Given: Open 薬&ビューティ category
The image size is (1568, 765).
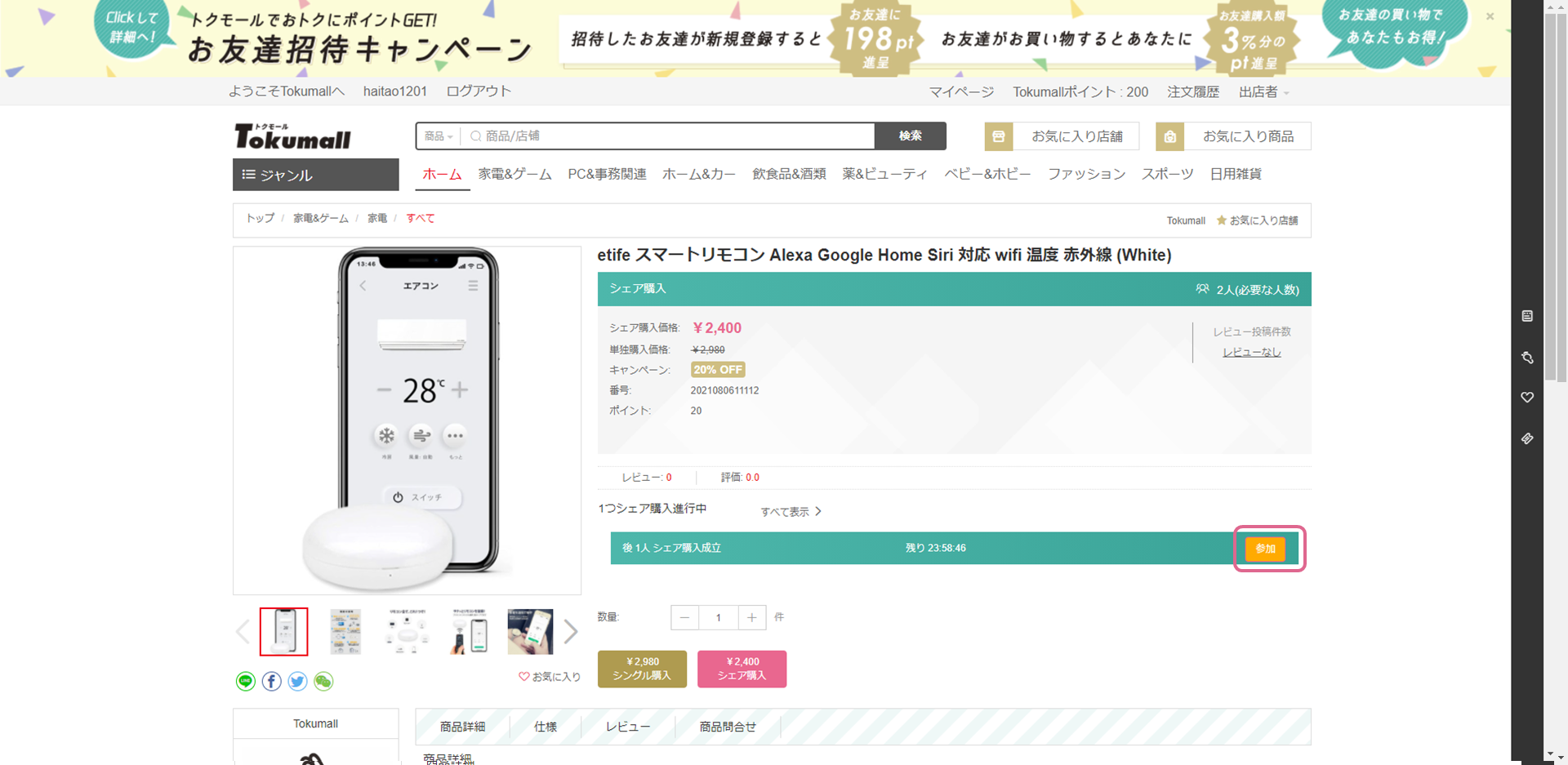Looking at the screenshot, I should point(885,174).
